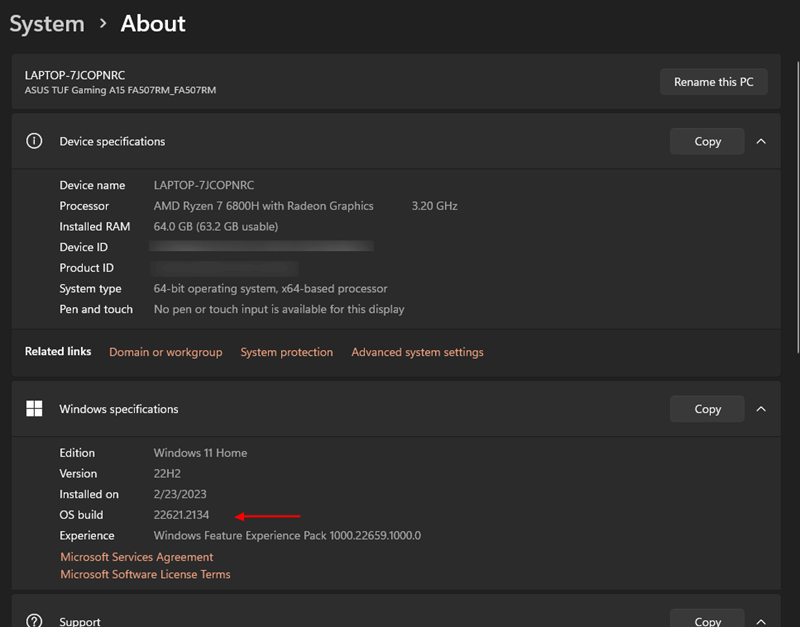Click the Support question mark icon
The image size is (800, 627).
[x=34, y=621]
